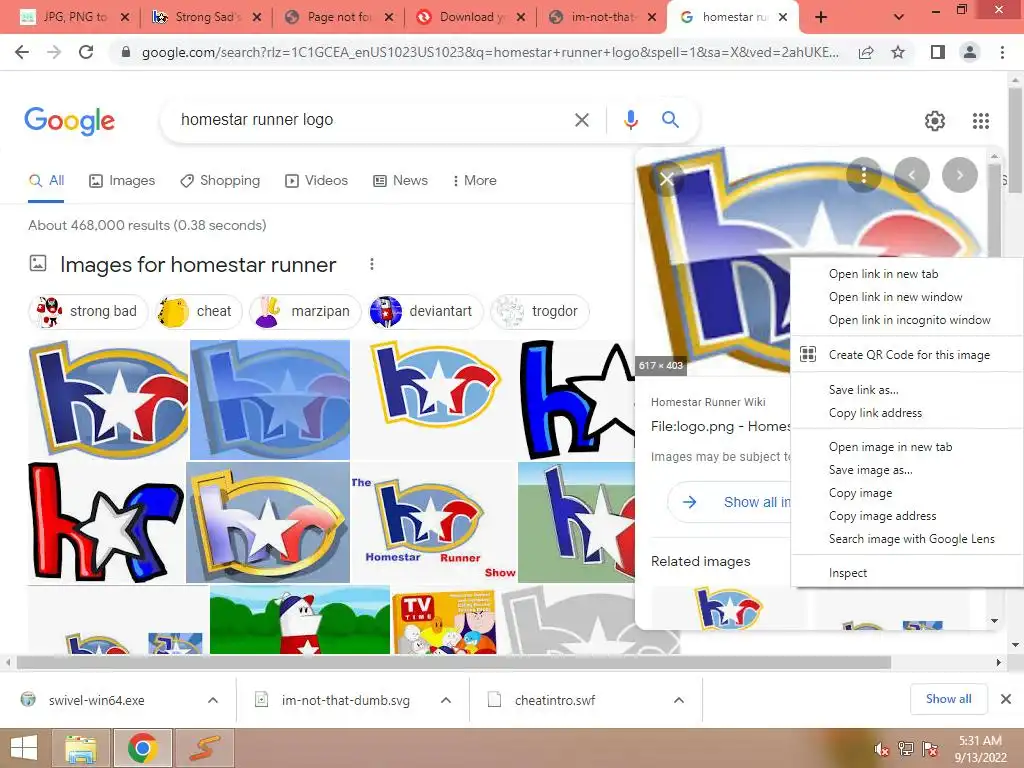Open the tab search dropdown arrow
The height and width of the screenshot is (768, 1024).
point(899,18)
